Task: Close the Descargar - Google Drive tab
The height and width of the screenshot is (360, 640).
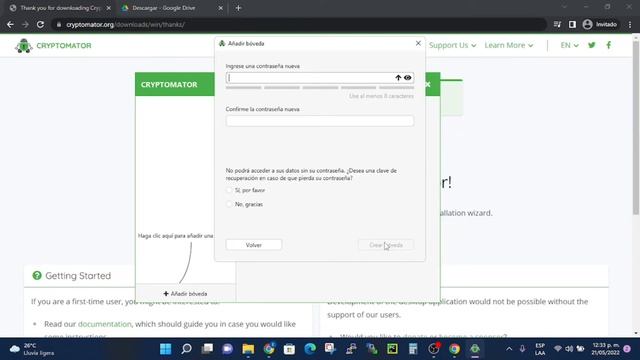Action: (220, 8)
